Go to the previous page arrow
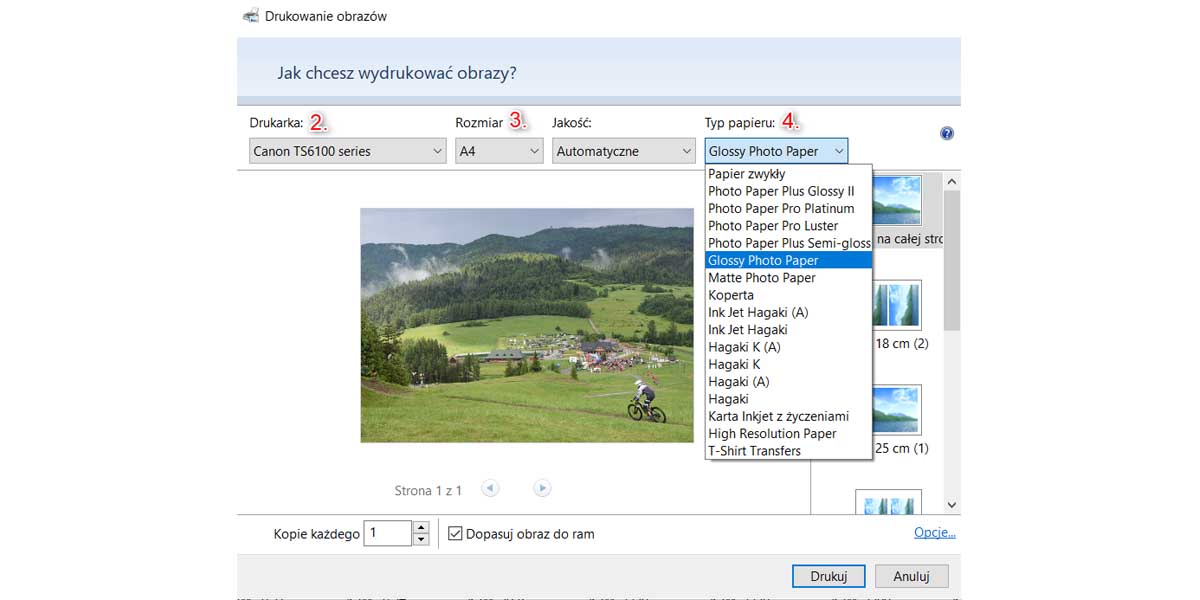Screen dimensions: 1200x600 490,488
